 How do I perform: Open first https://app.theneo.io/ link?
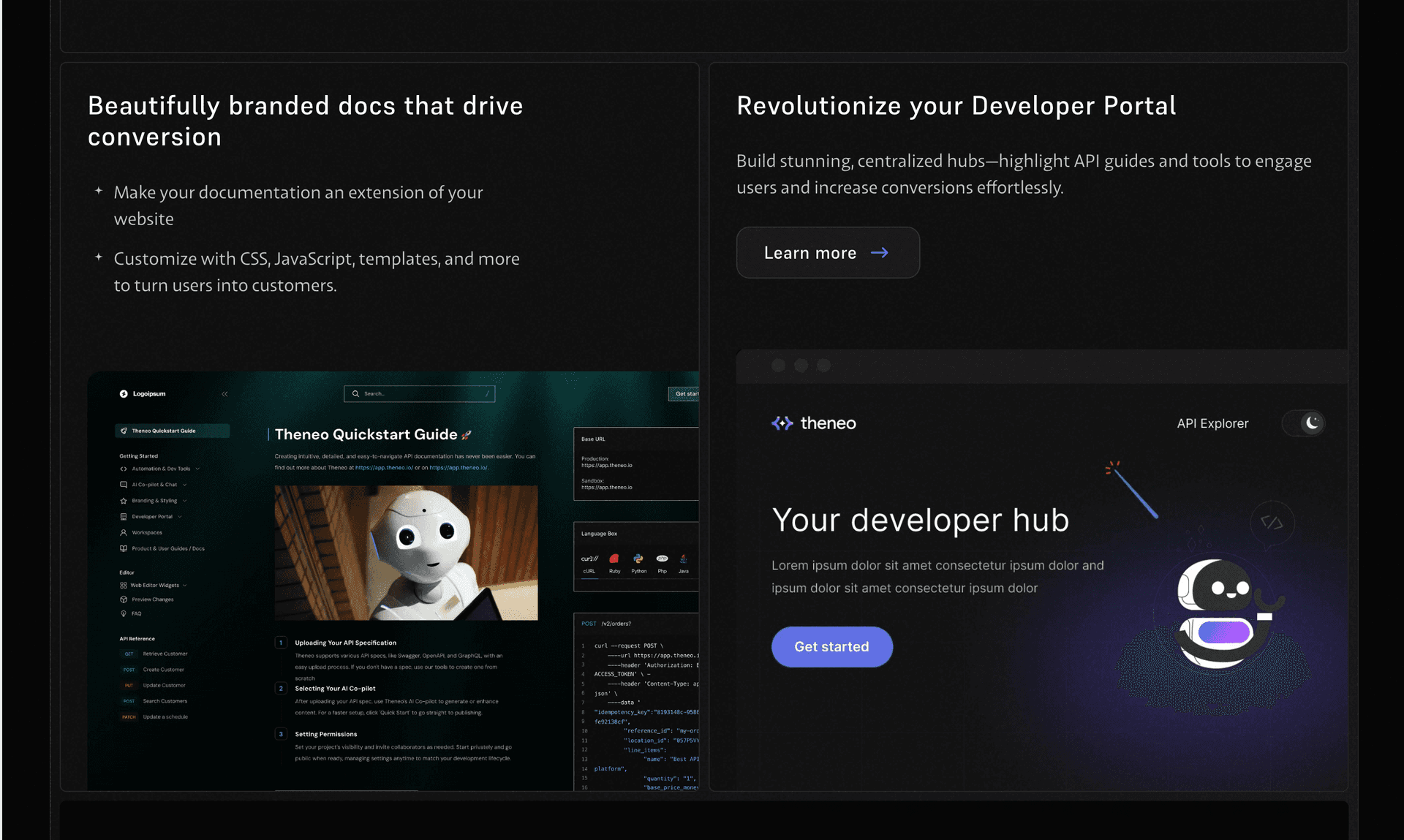(384, 468)
